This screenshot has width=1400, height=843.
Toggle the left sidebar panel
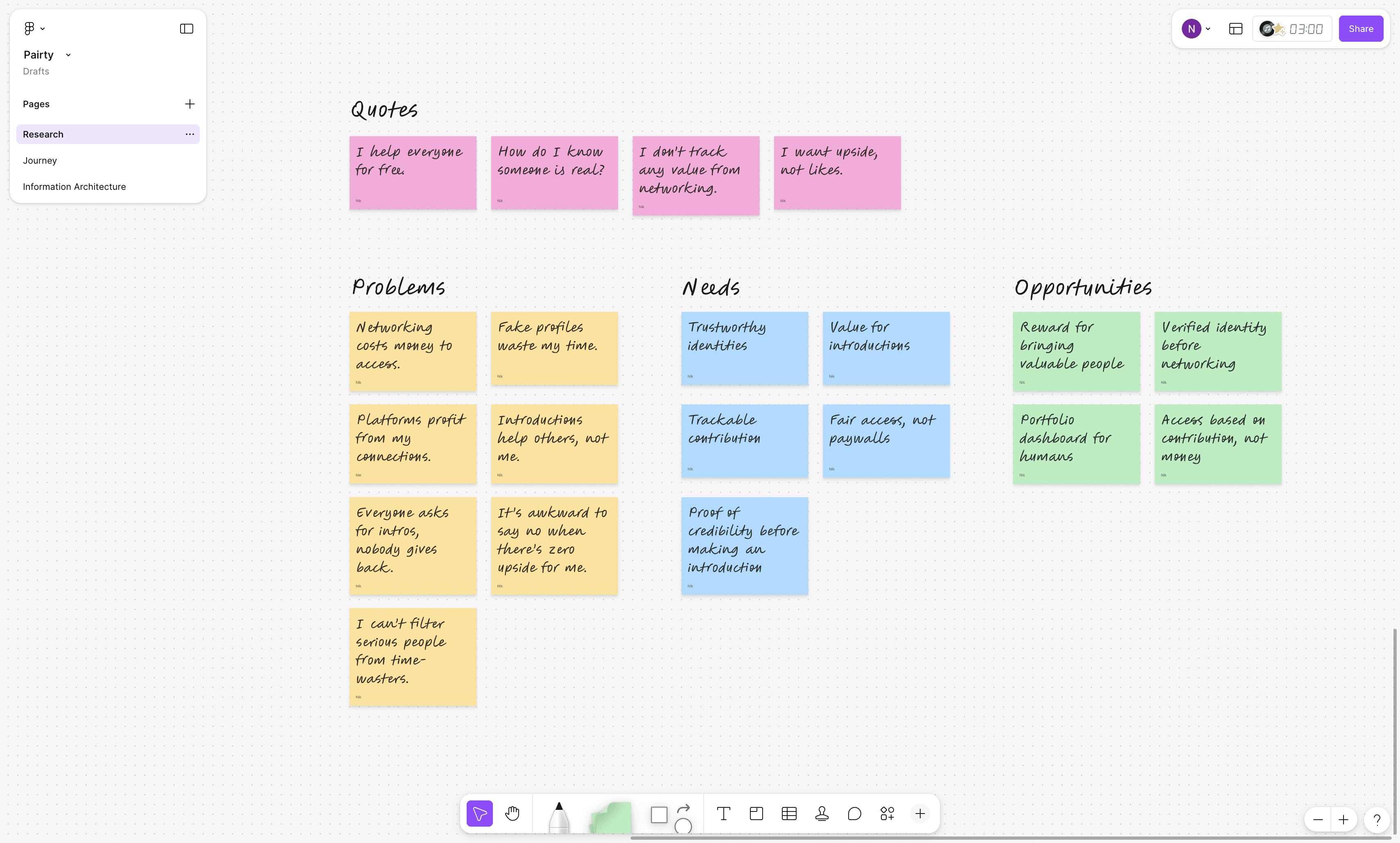pos(186,28)
